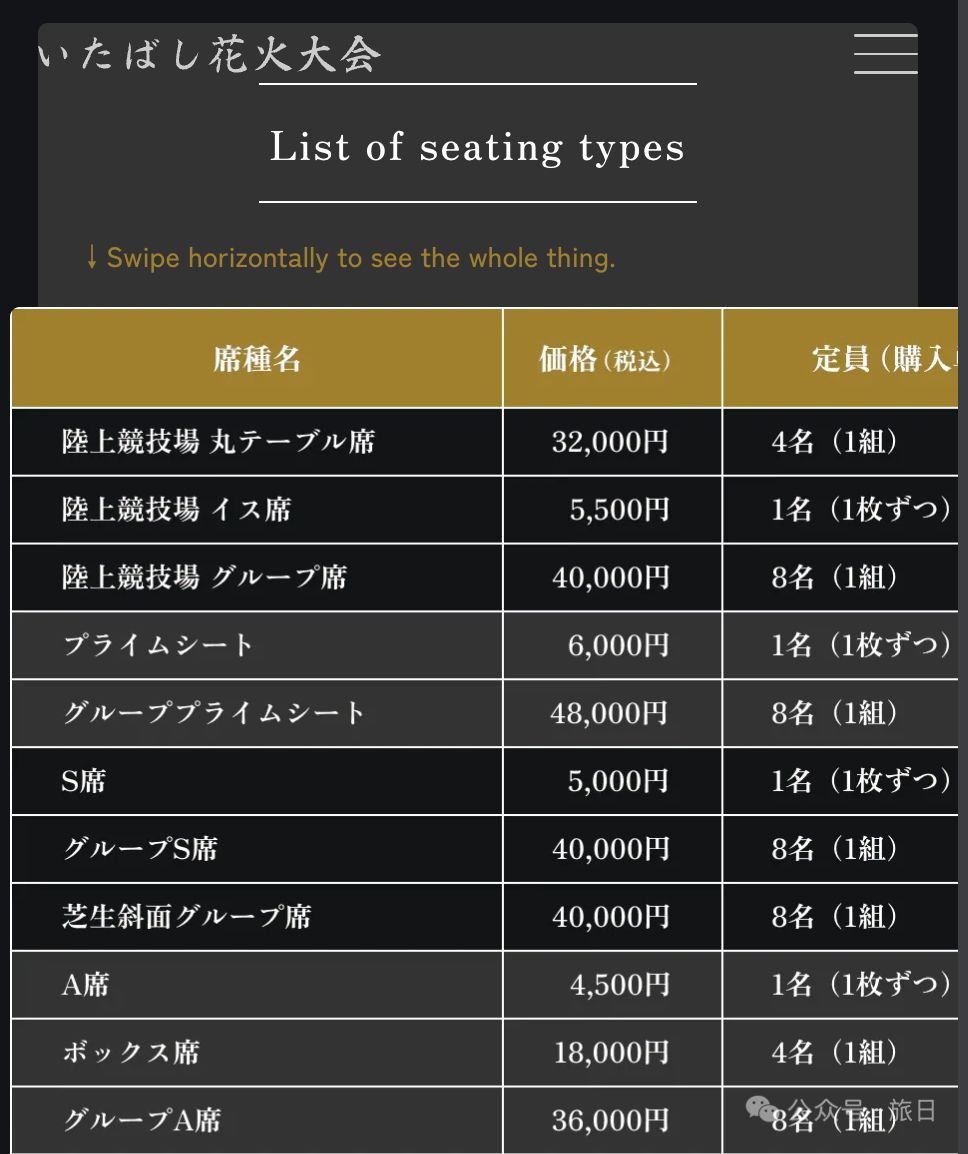Click the A席 row name
The image size is (968, 1154).
[85, 985]
